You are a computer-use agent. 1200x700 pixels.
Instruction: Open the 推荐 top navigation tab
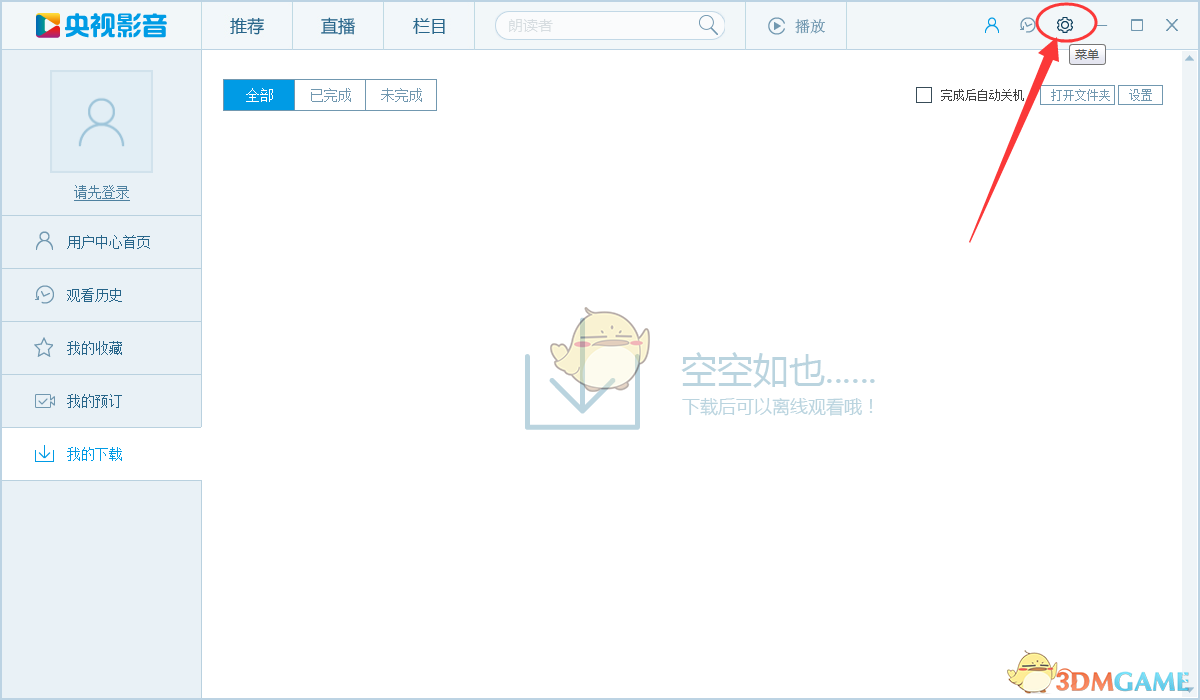(247, 26)
